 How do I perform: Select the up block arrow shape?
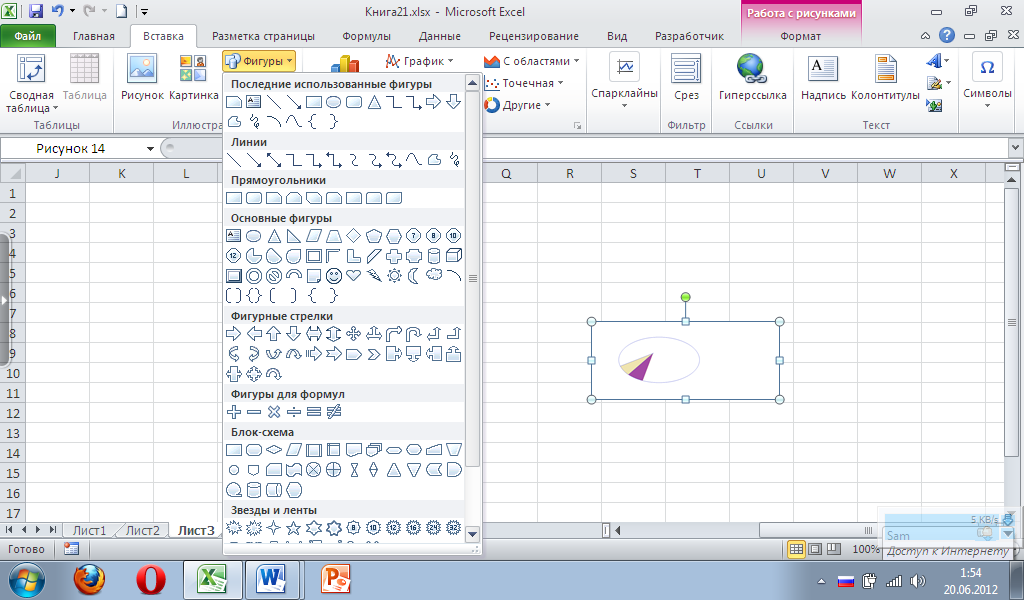(274, 334)
